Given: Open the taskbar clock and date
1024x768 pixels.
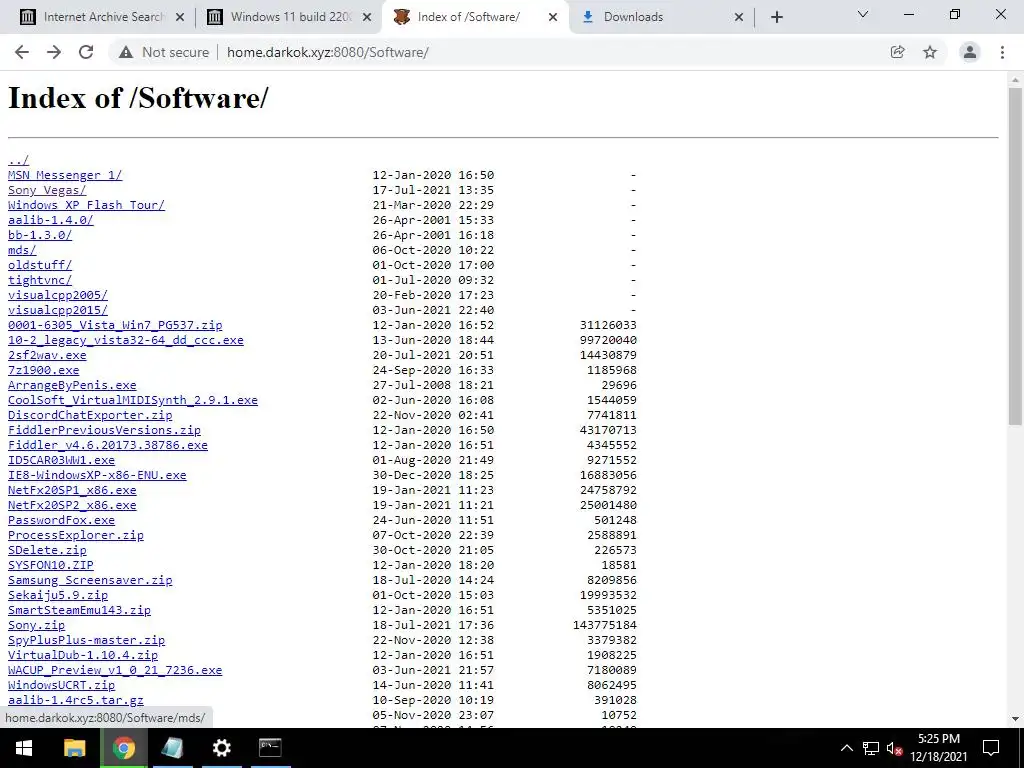Looking at the screenshot, I should tap(938, 748).
